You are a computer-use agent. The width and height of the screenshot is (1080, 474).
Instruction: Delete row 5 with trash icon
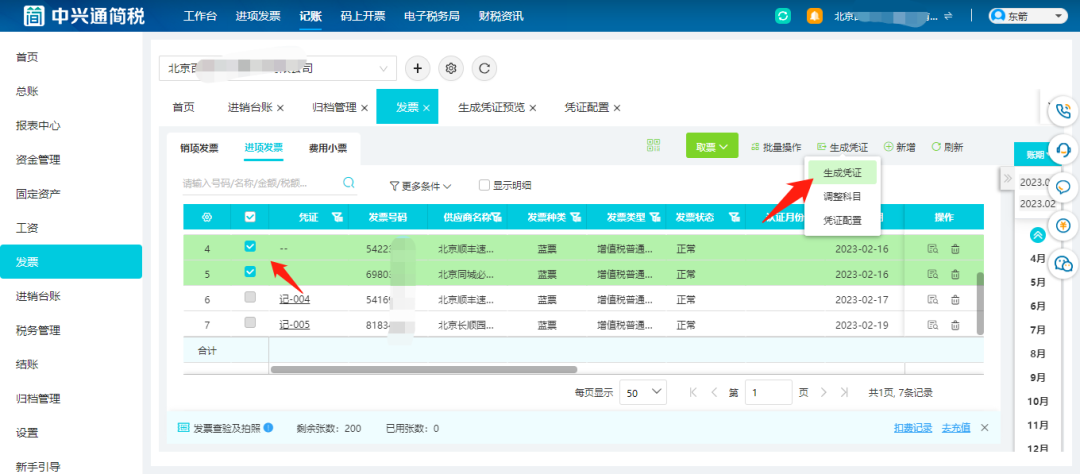tap(955, 274)
